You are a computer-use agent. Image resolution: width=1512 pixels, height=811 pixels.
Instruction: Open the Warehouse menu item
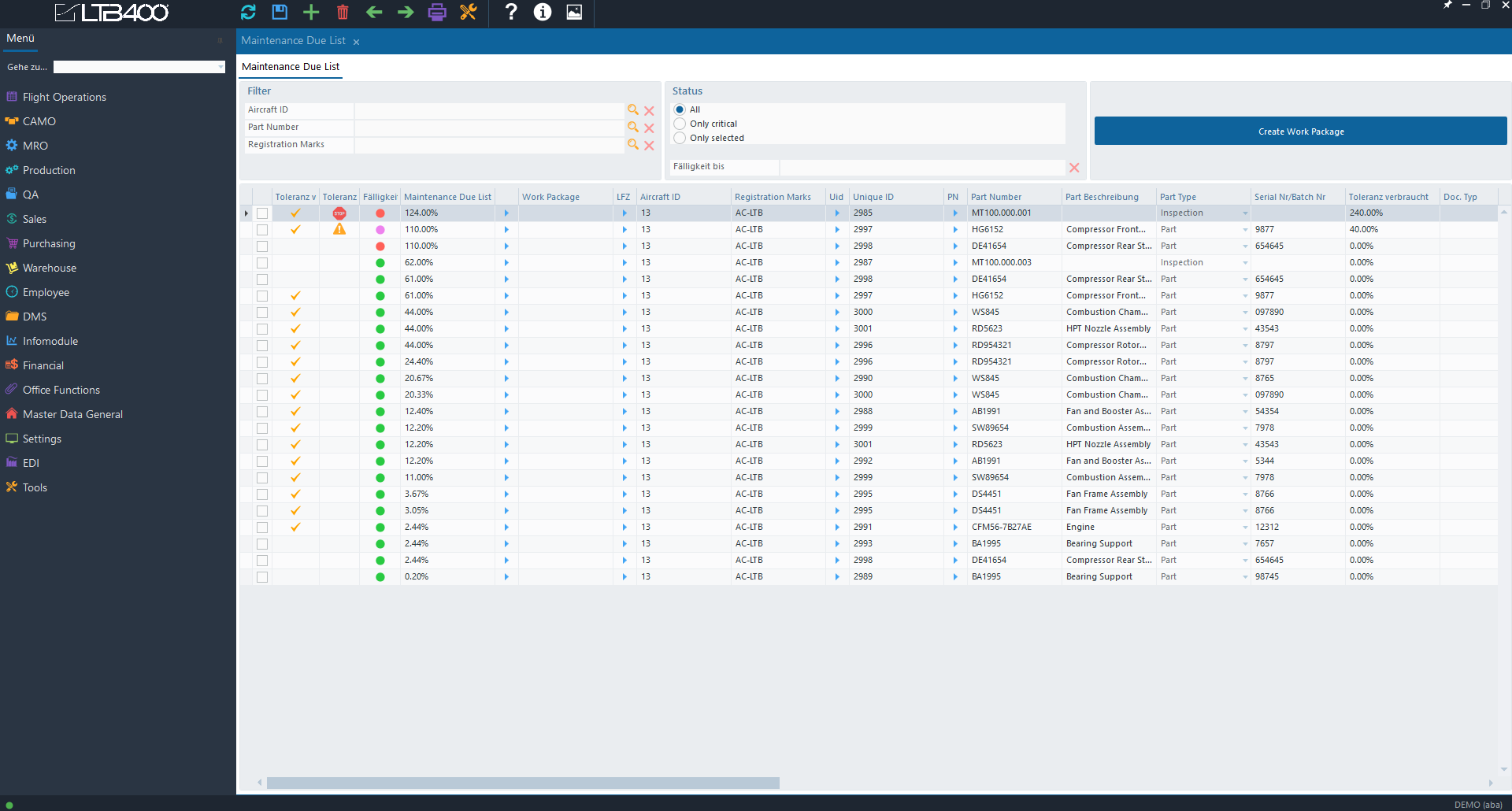coord(49,268)
